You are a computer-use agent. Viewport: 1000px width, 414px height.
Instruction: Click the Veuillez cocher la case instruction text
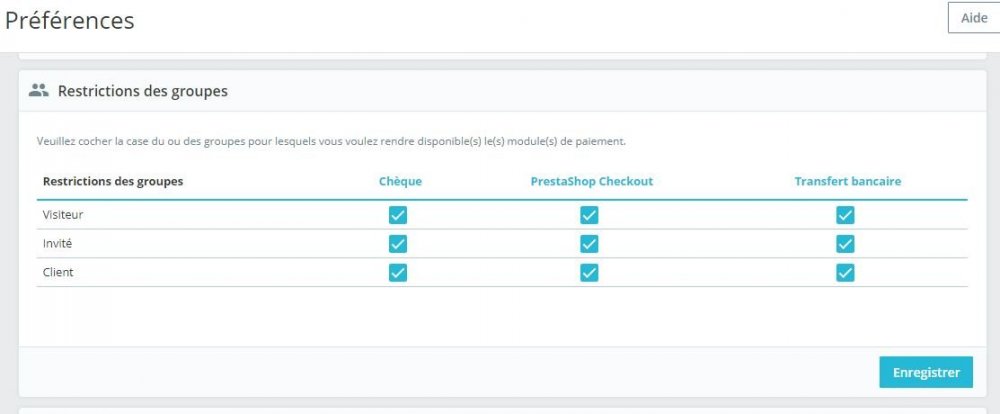click(x=332, y=141)
